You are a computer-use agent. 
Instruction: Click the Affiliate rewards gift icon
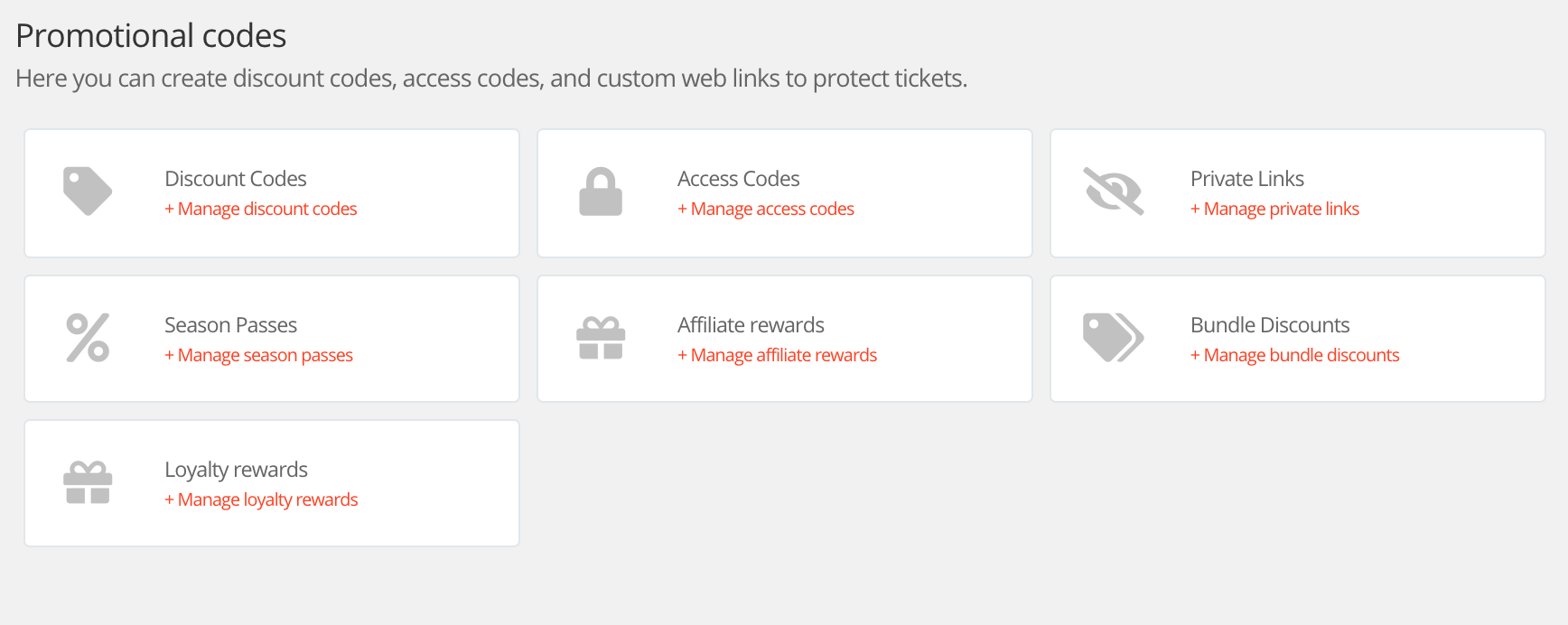(601, 338)
